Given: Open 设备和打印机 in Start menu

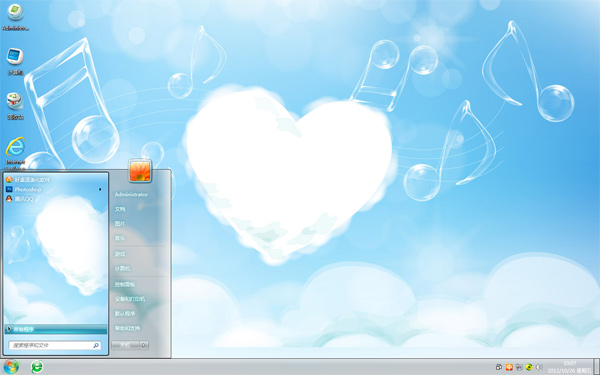Looking at the screenshot, I should [x=130, y=299].
